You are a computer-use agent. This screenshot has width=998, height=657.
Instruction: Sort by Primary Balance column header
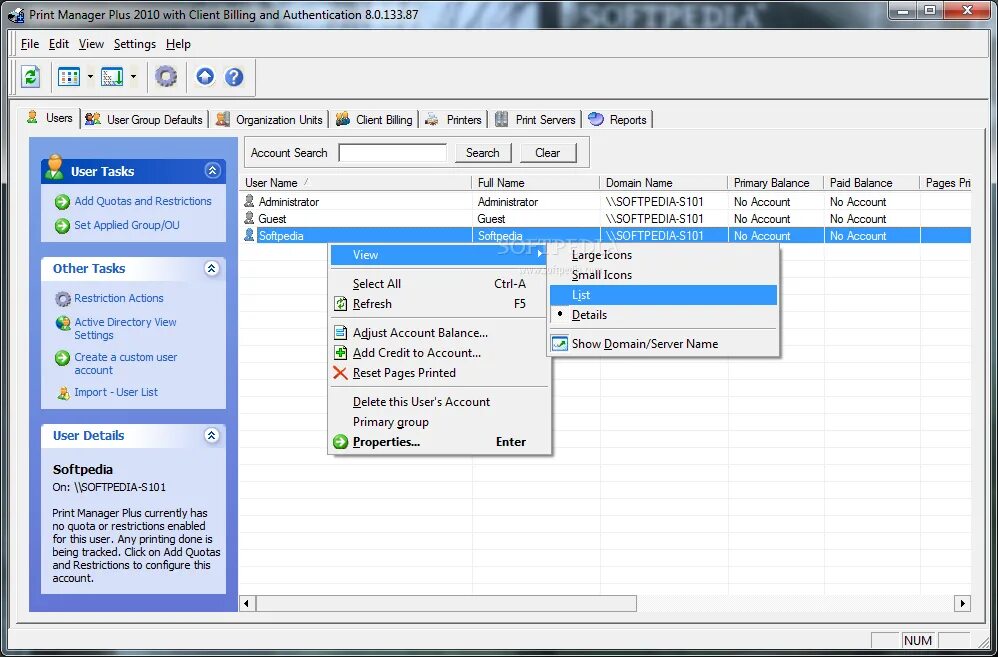pos(776,183)
